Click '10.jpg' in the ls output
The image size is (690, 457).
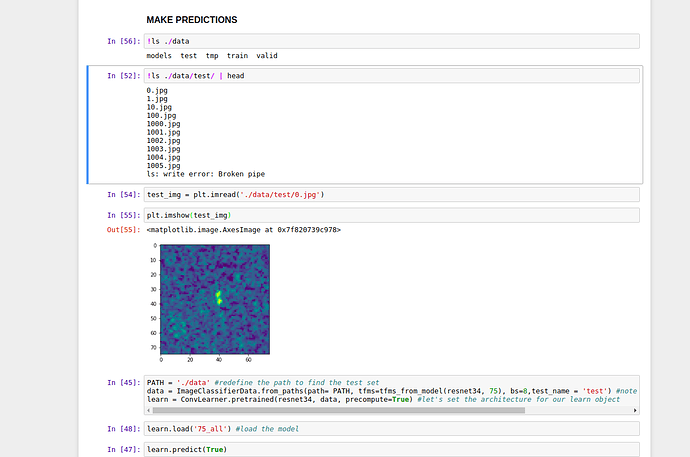click(x=159, y=107)
